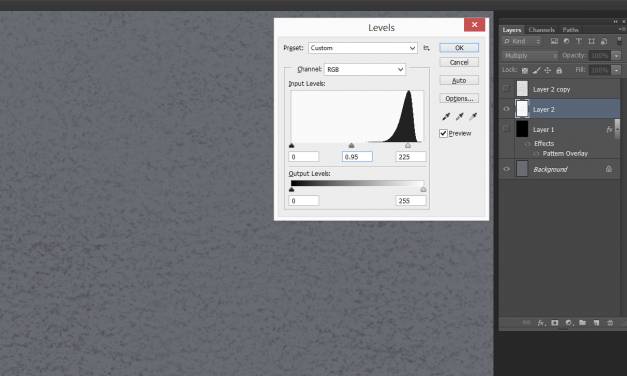Screen dimensions: 627x376
Task: Switch to the Channels tab
Action: click(541, 30)
